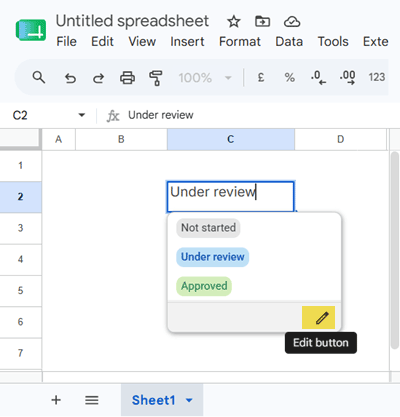Format as currency with pound icon
This screenshot has width=400, height=417.
[261, 77]
